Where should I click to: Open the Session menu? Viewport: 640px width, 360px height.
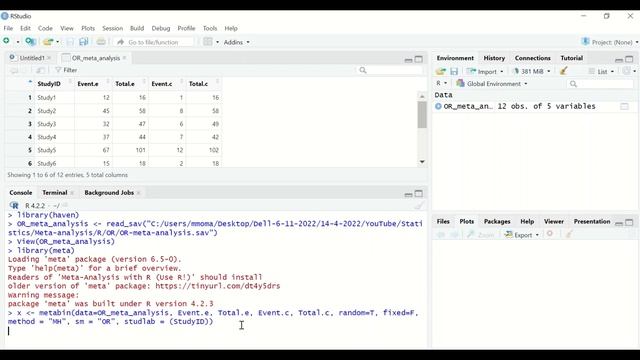tap(113, 28)
